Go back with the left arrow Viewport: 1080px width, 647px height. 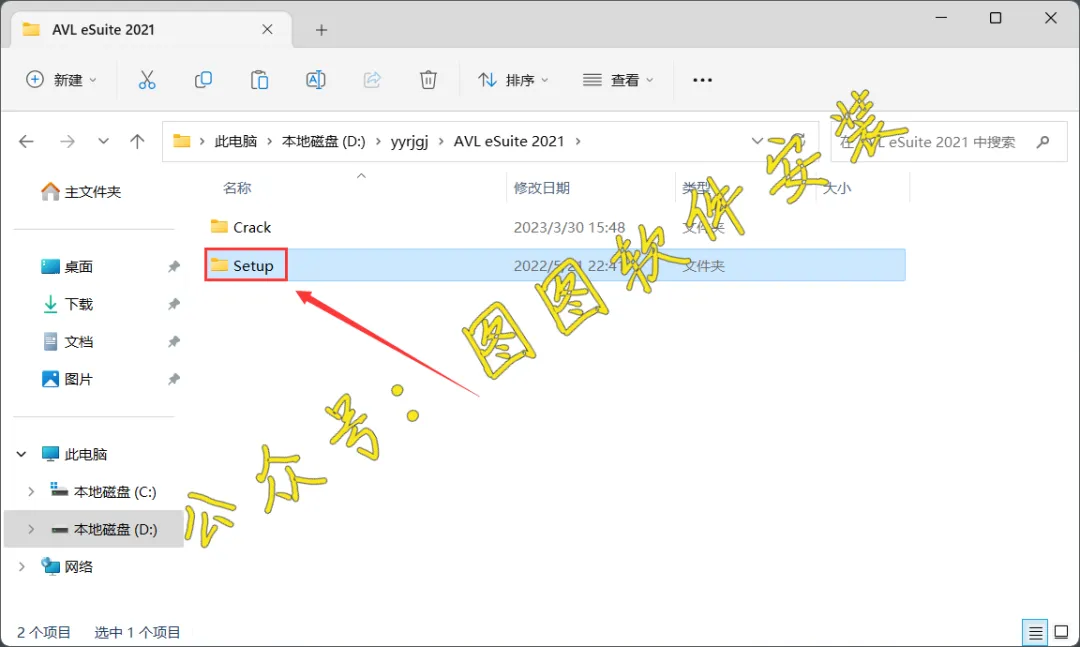point(26,141)
